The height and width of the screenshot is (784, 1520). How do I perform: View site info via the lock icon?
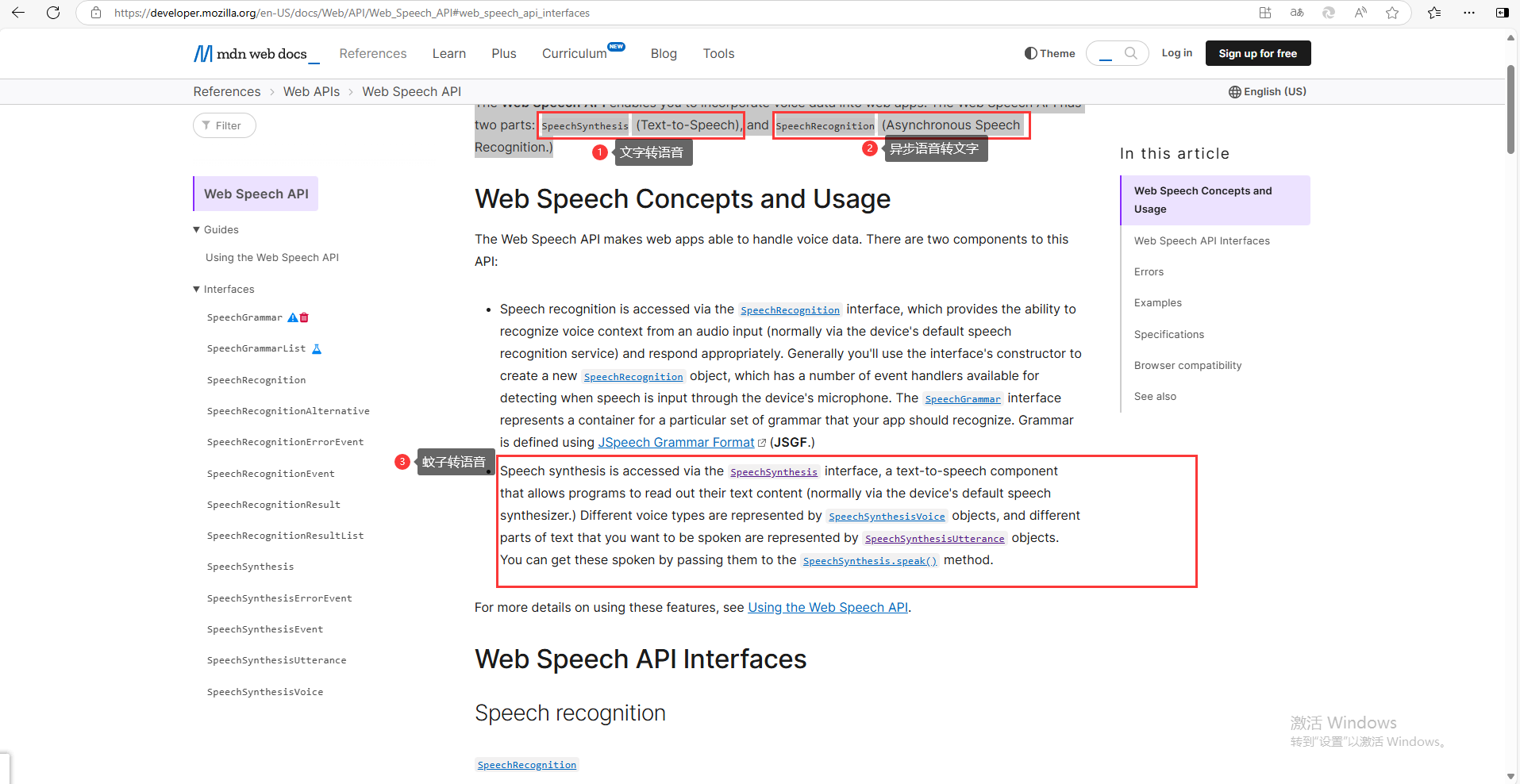pyautogui.click(x=96, y=13)
